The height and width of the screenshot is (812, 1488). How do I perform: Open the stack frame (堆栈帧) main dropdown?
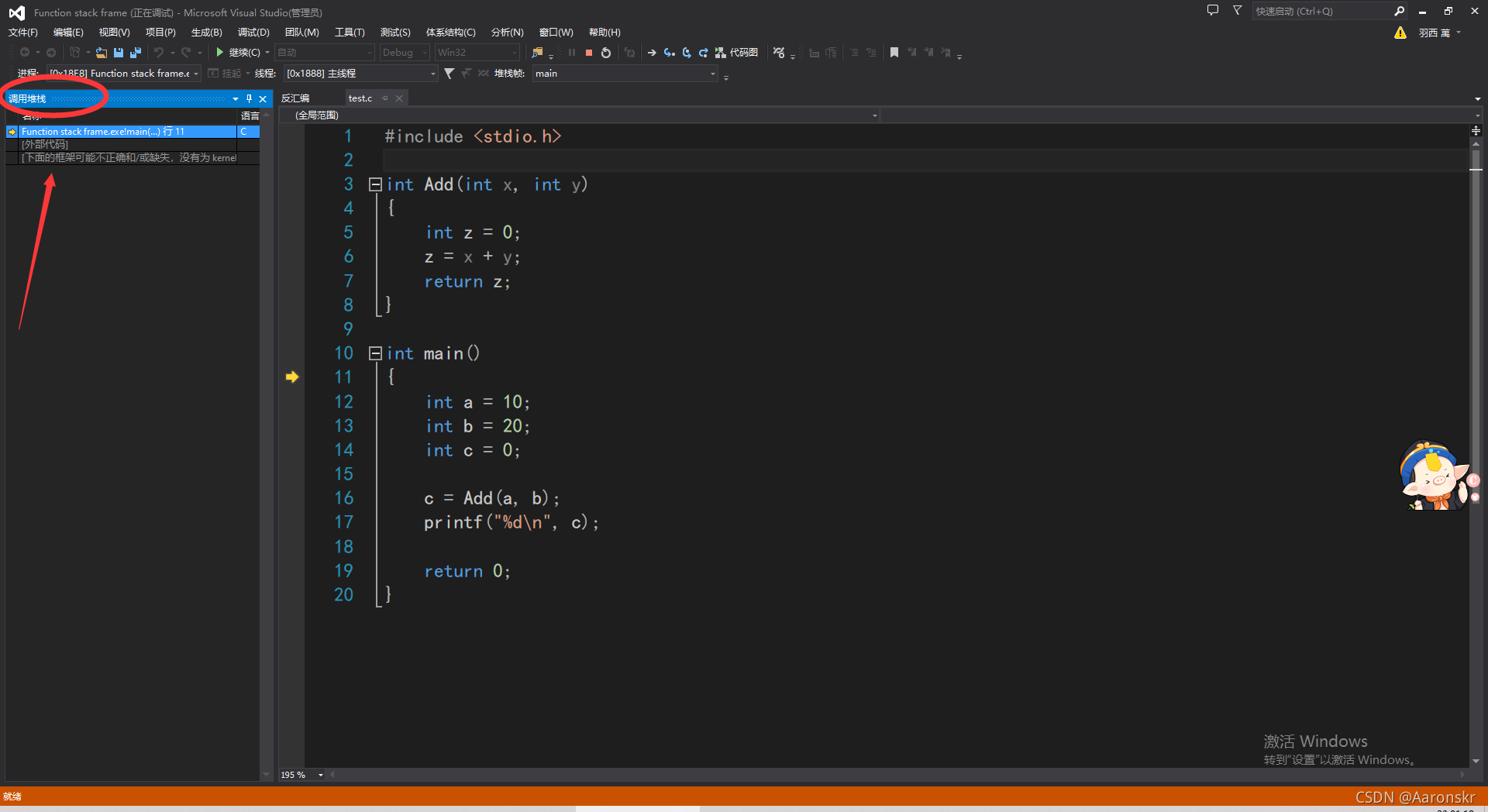(x=625, y=74)
